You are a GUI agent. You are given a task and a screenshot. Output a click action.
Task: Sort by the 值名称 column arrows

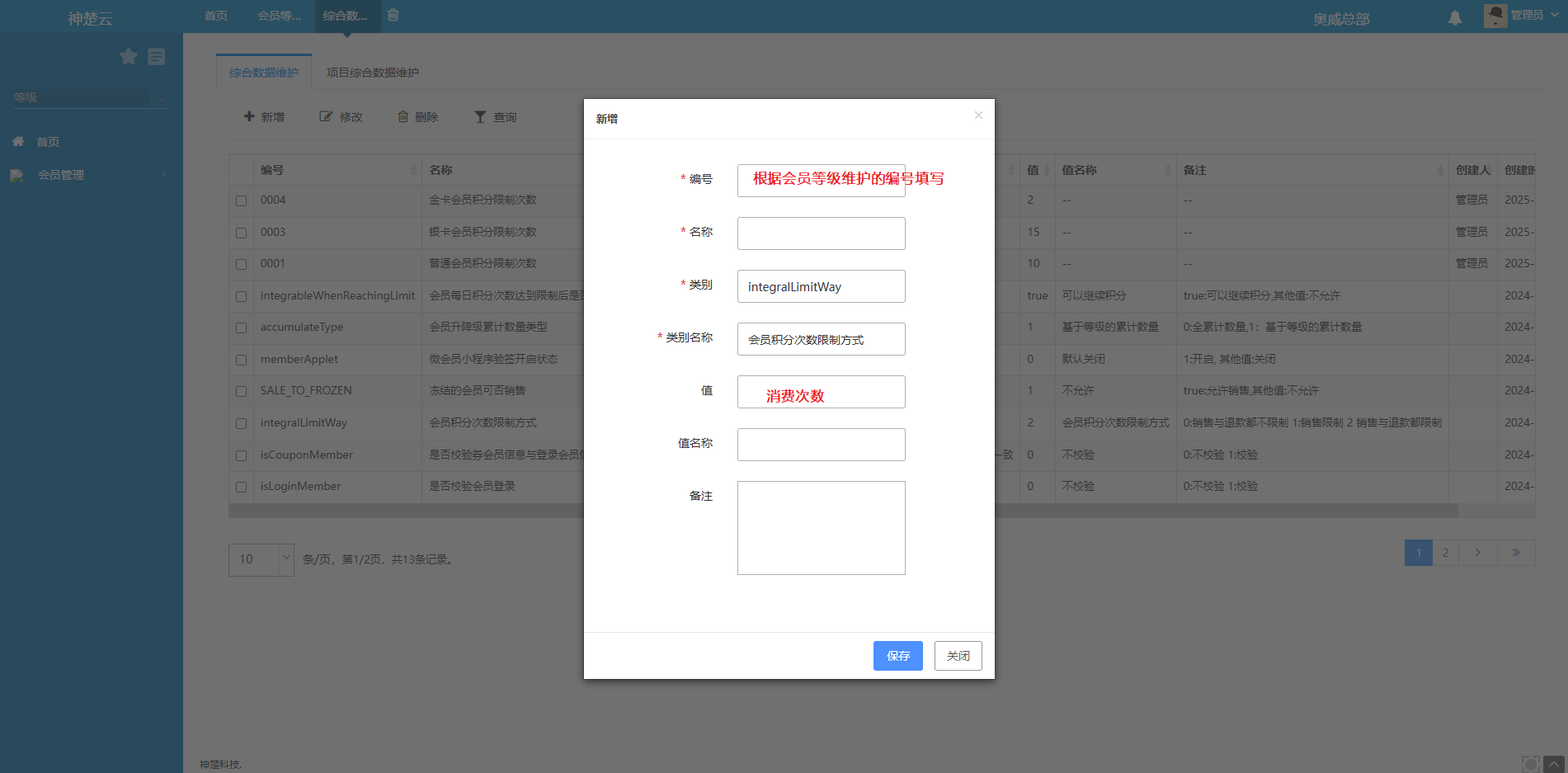coord(1168,170)
